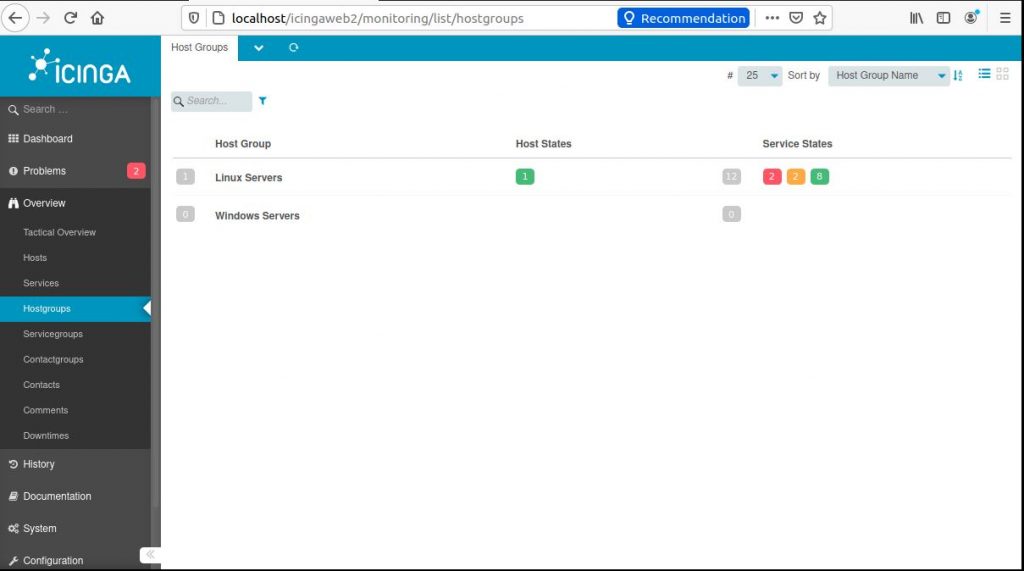1024x571 pixels.
Task: Click red critical services badge 2
Action: point(772,176)
